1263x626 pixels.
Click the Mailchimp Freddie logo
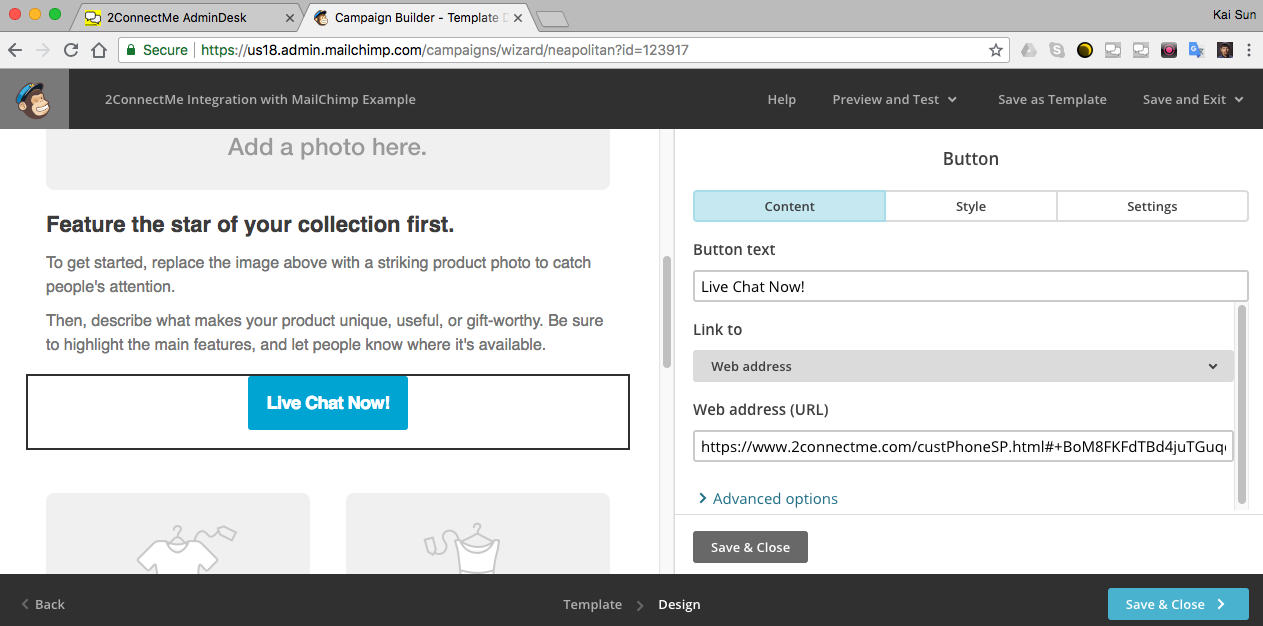pos(34,99)
